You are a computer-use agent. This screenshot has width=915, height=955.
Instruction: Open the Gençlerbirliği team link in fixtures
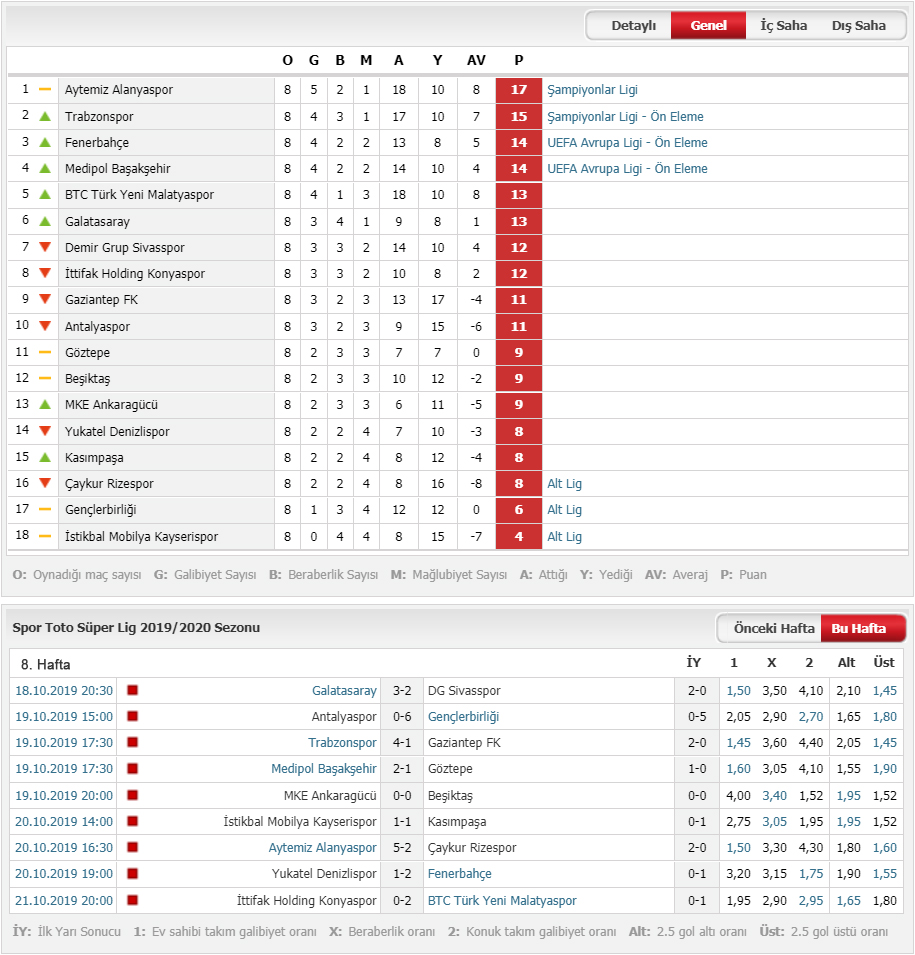(463, 717)
